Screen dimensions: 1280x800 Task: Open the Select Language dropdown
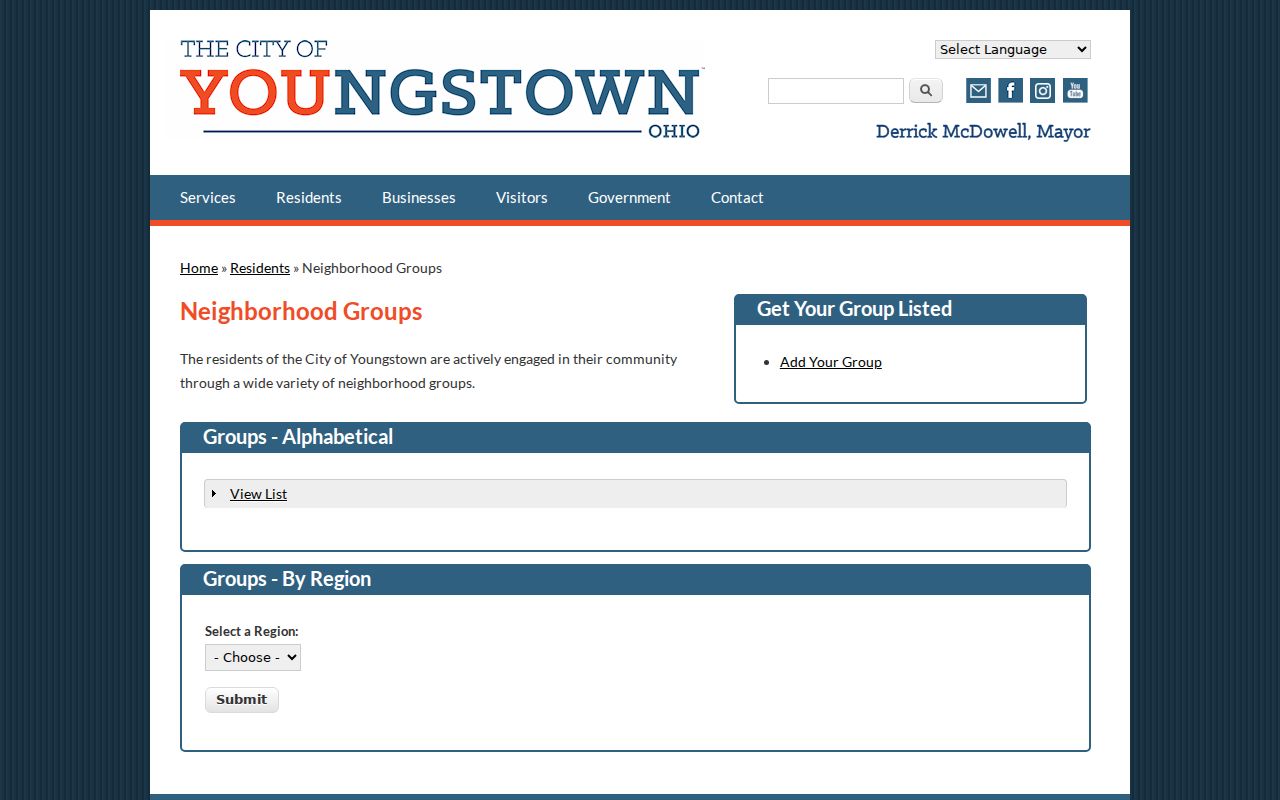1012,49
